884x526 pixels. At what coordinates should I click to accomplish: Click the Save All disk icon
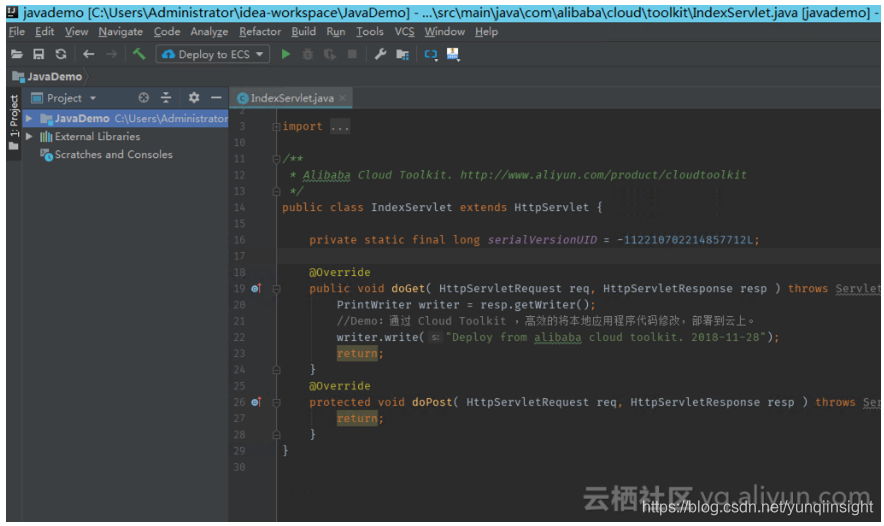click(x=38, y=54)
